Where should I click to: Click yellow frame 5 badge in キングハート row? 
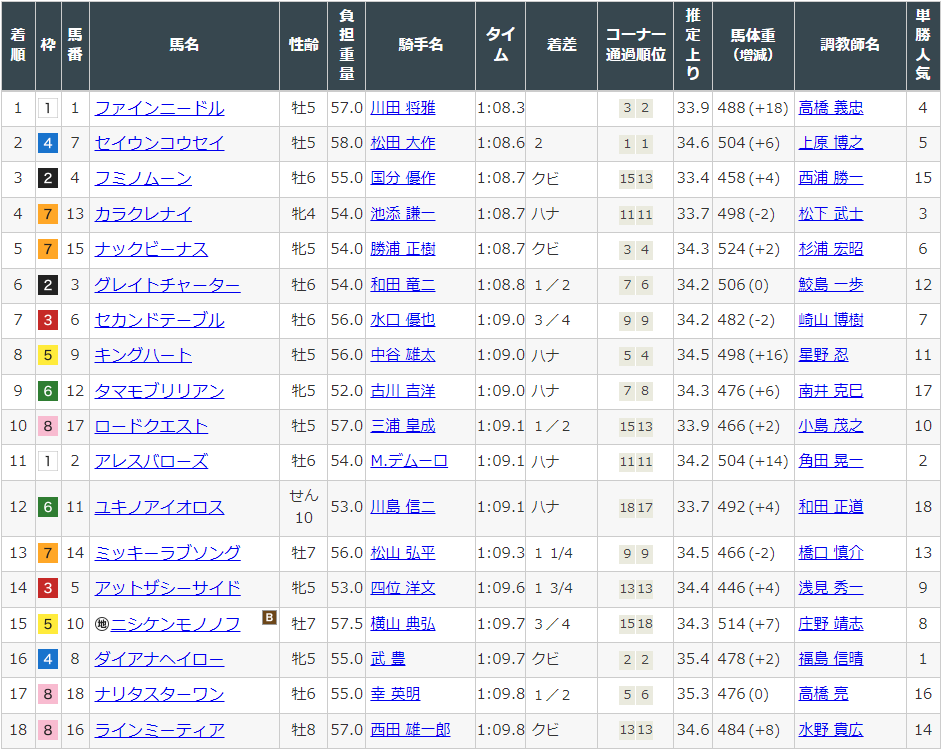(48, 355)
